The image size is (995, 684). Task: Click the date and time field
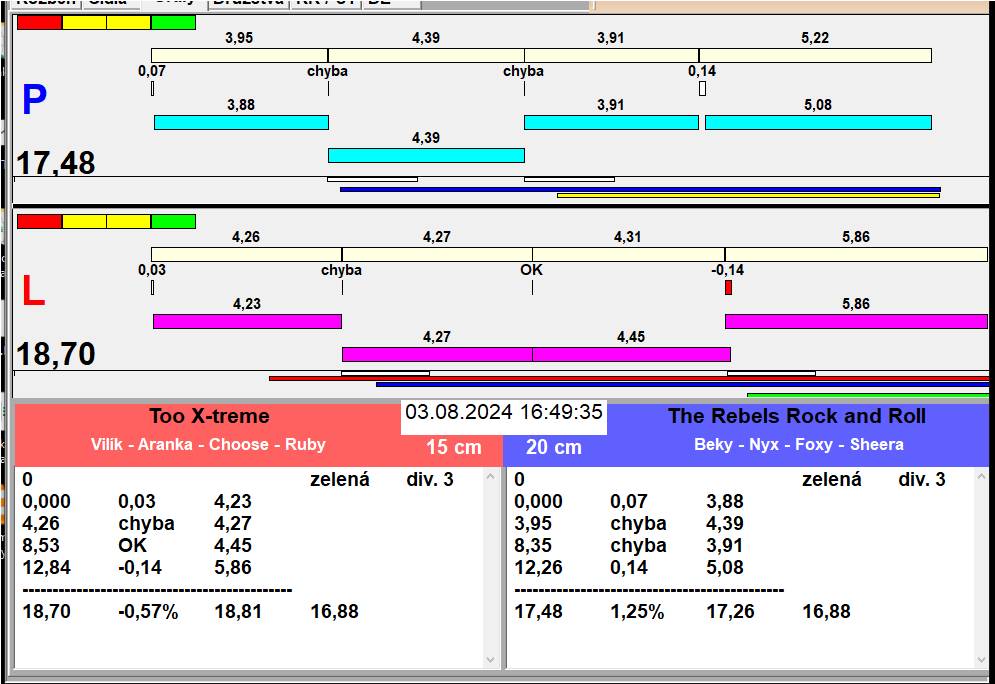tap(504, 413)
